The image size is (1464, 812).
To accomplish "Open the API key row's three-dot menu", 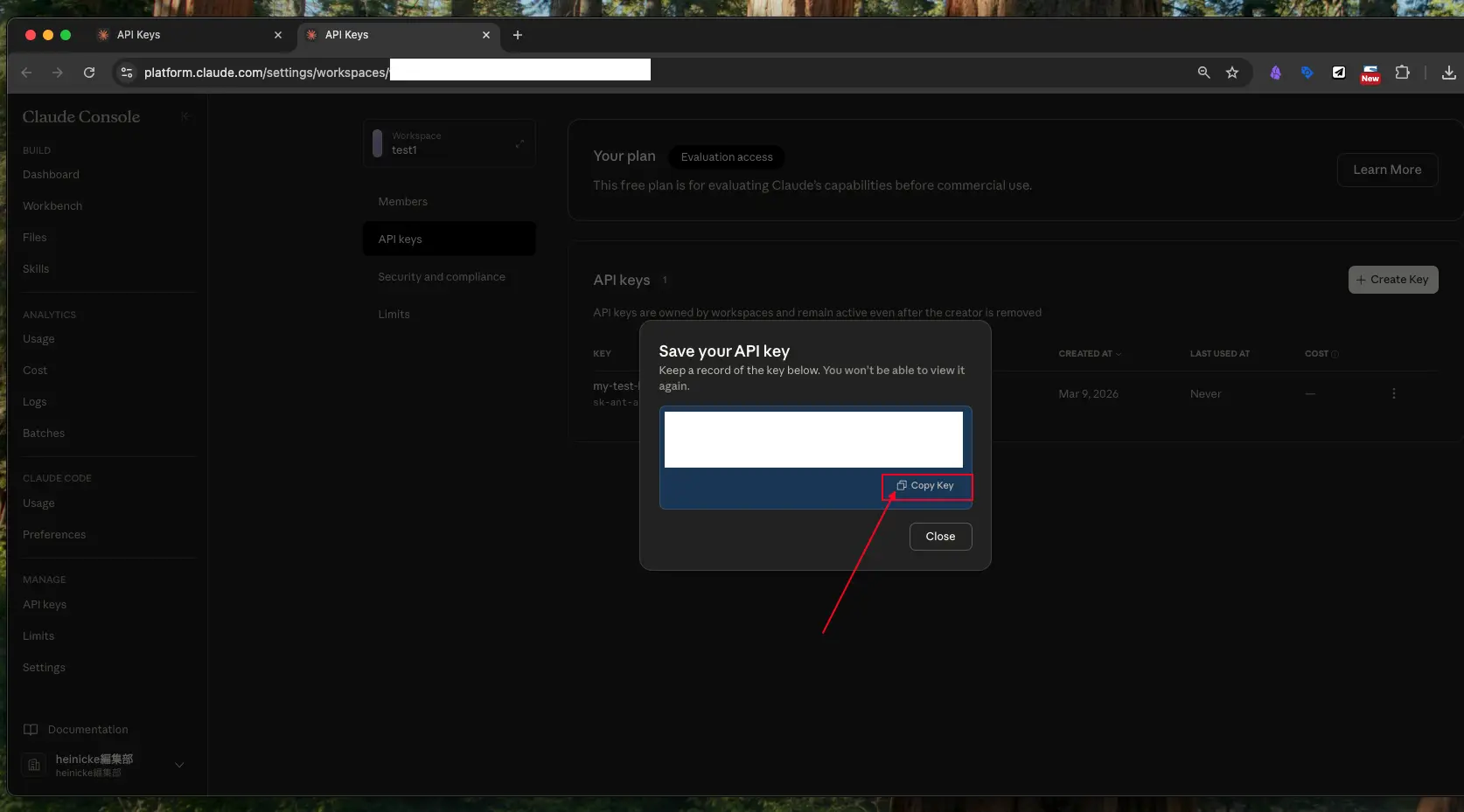I will [x=1393, y=394].
